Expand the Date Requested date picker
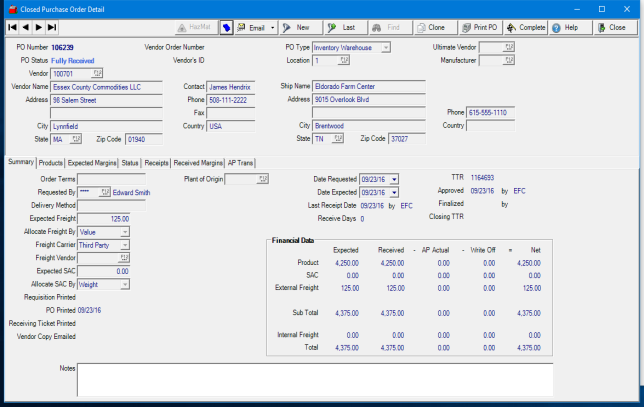This screenshot has width=644, height=407. pos(394,179)
